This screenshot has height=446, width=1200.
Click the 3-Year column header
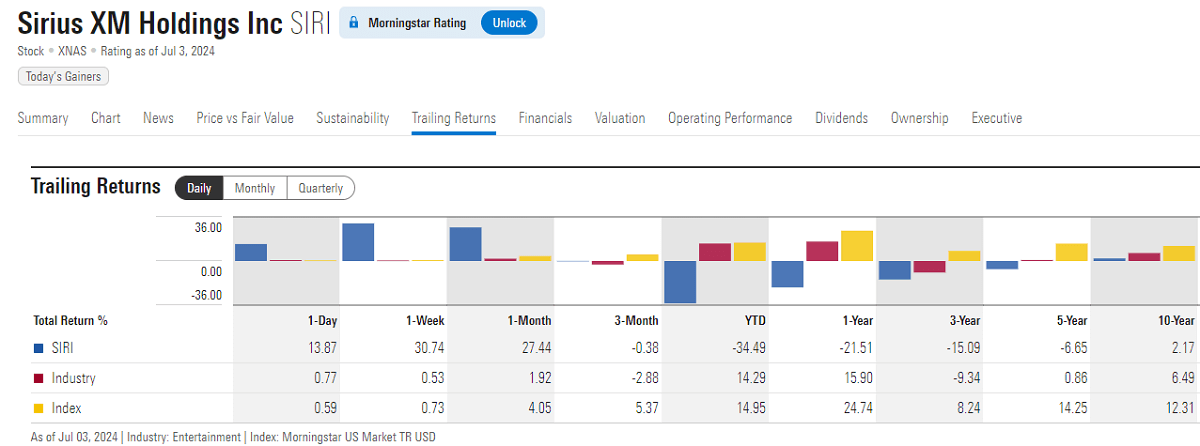pyautogui.click(x=963, y=321)
